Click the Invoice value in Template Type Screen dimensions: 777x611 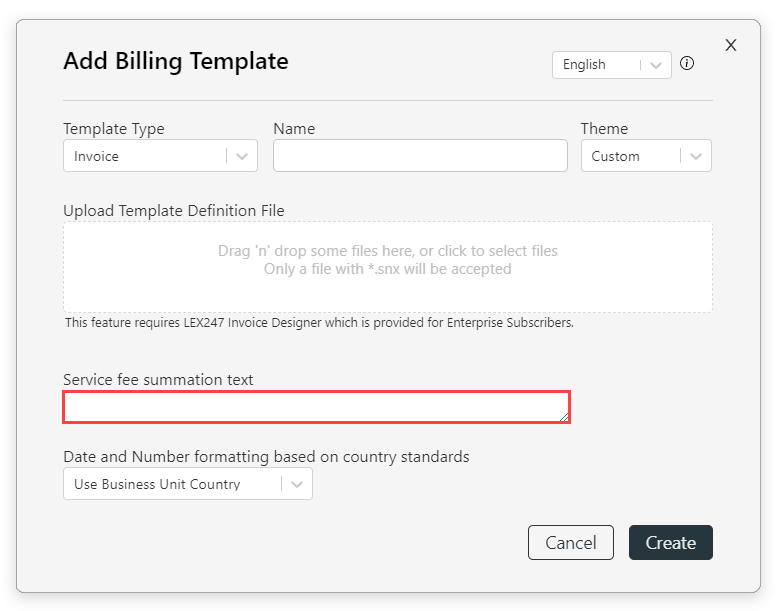[x=96, y=156]
